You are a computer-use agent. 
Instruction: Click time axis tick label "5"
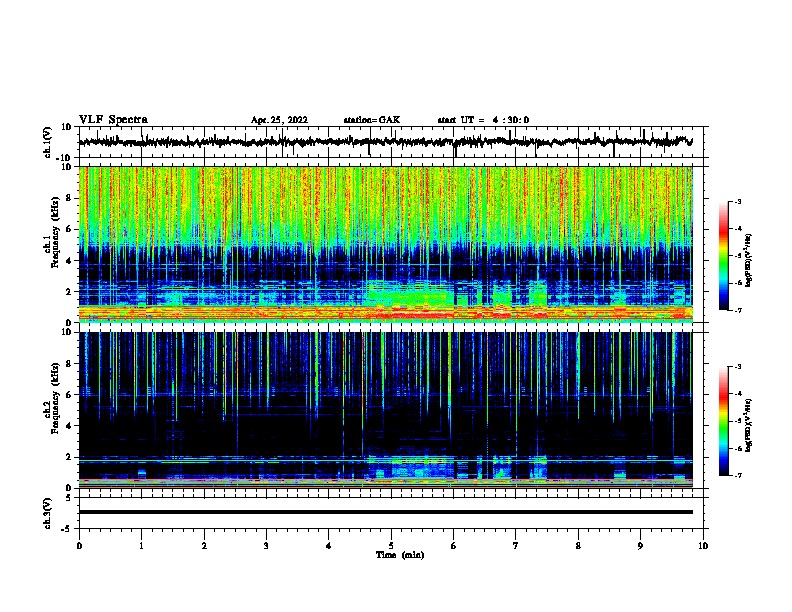pyautogui.click(x=391, y=546)
